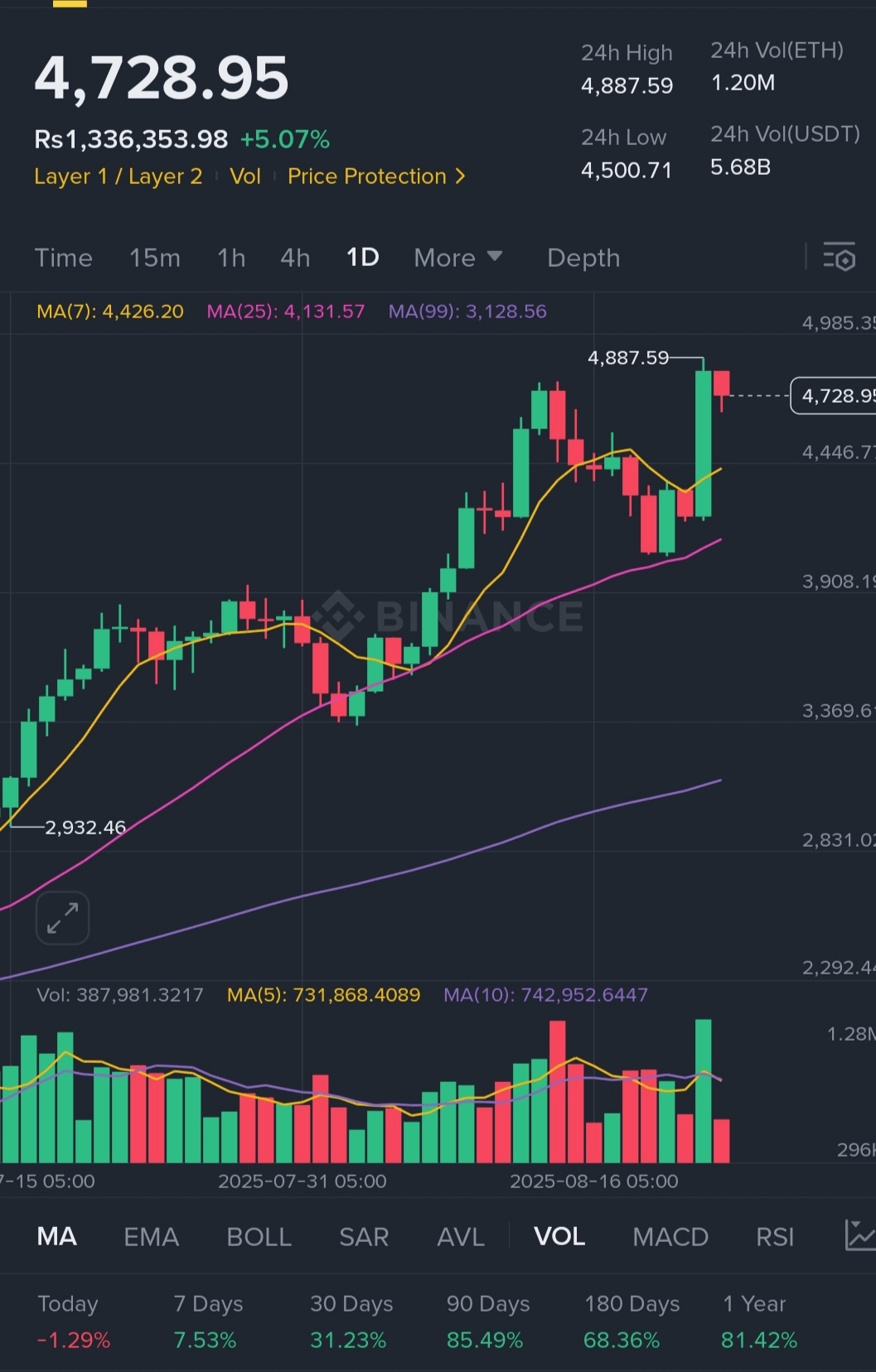The height and width of the screenshot is (1372, 876).
Task: Switch to the 15m interval
Action: [x=154, y=258]
